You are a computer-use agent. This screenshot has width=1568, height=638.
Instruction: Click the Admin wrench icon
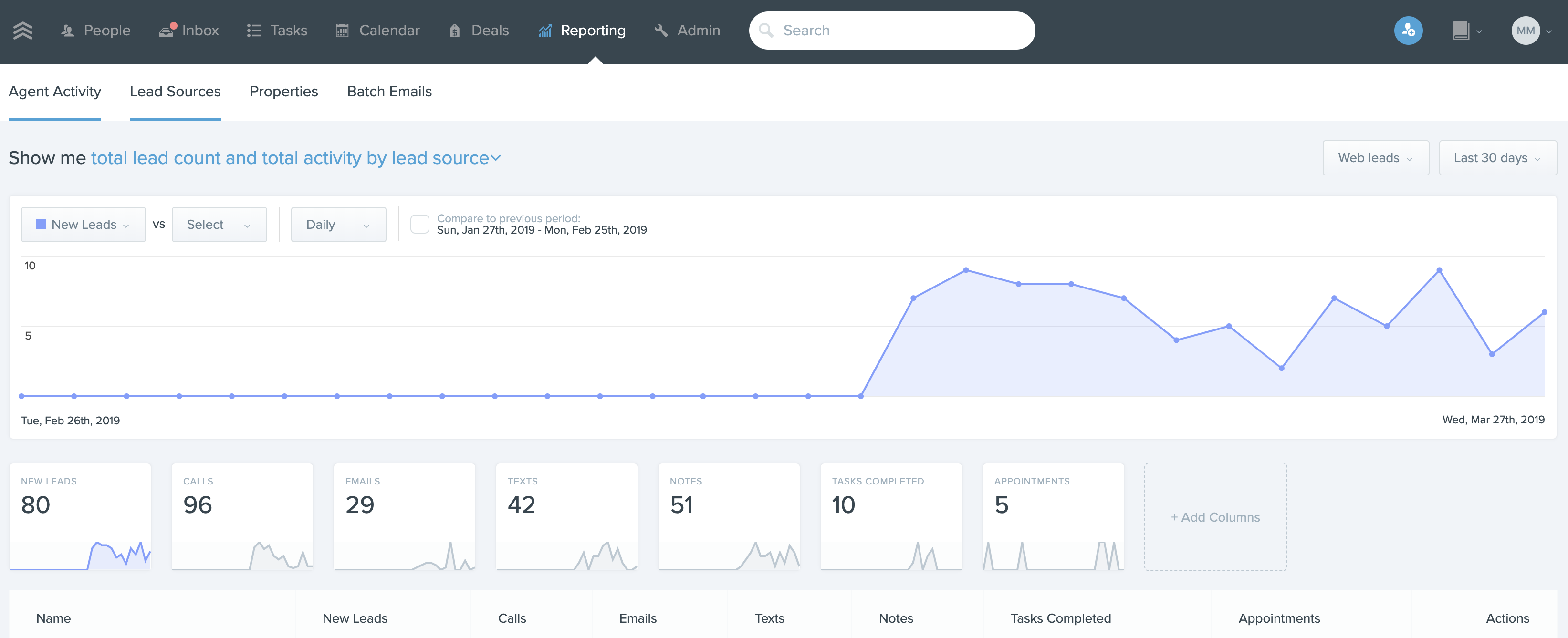(x=661, y=31)
